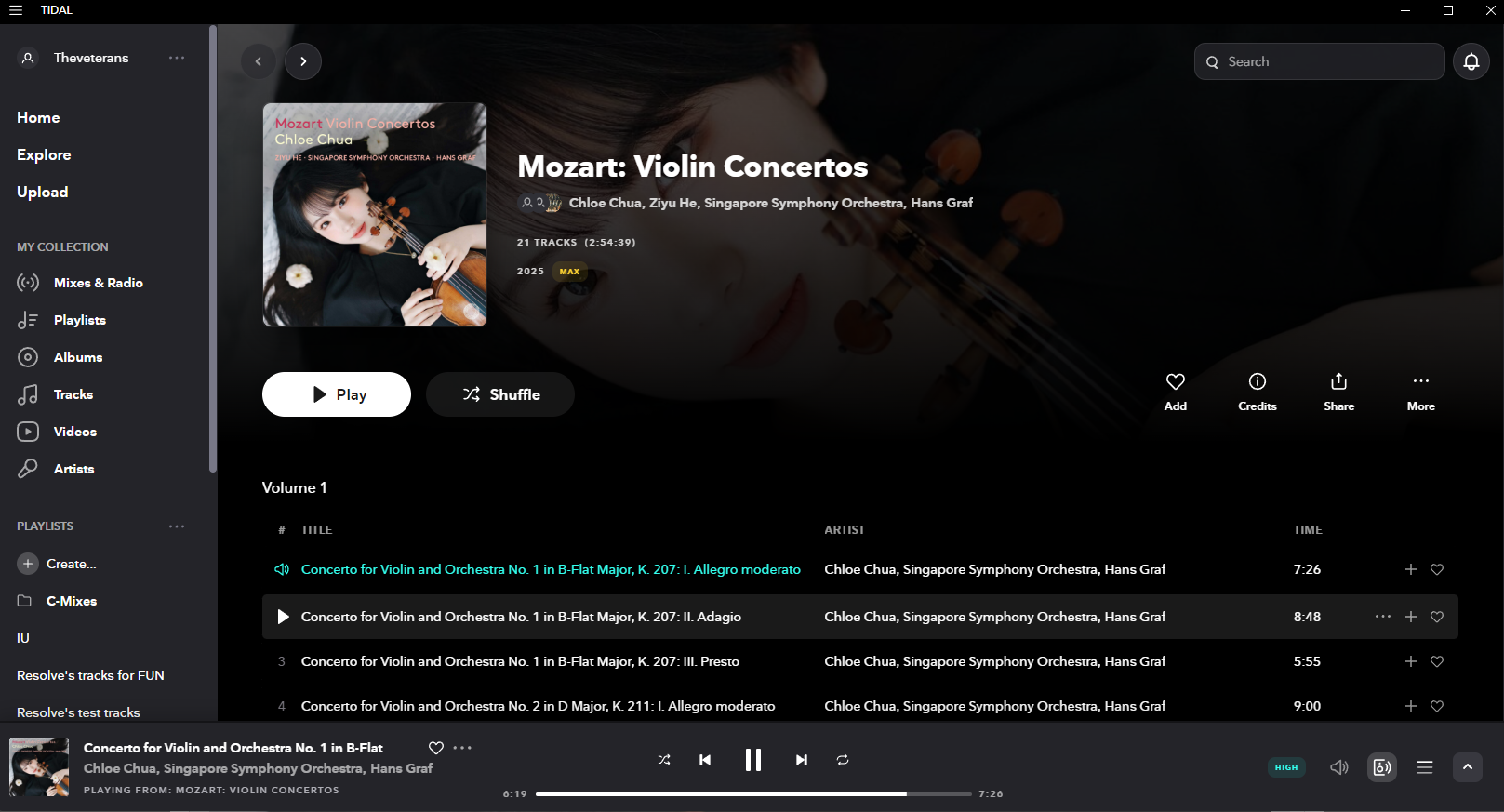Screen dimensions: 1504x812
Task: Open sound output device selector
Action: click(1382, 767)
